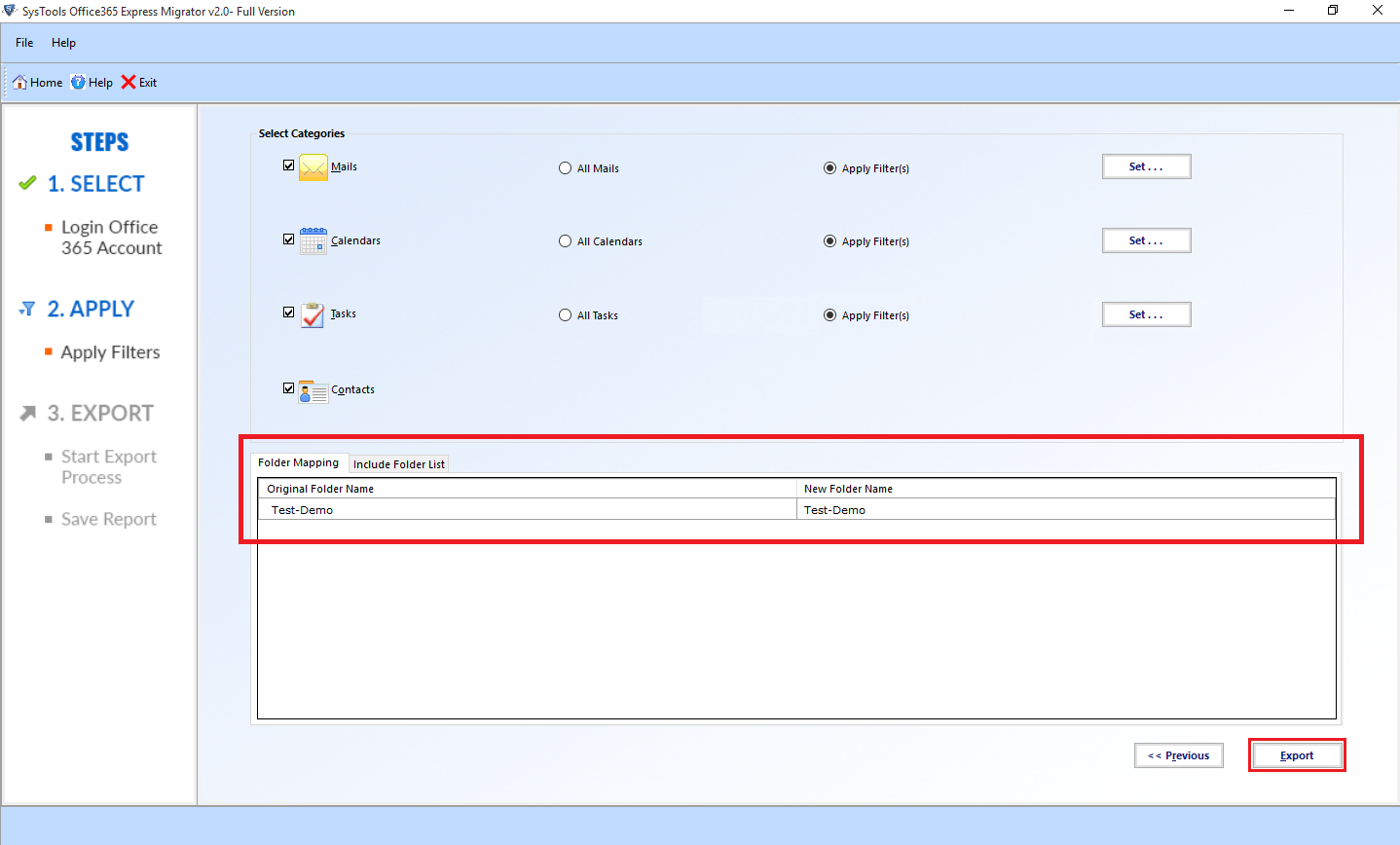1400x845 pixels.
Task: Select the All Tasks radio button
Action: tap(565, 315)
